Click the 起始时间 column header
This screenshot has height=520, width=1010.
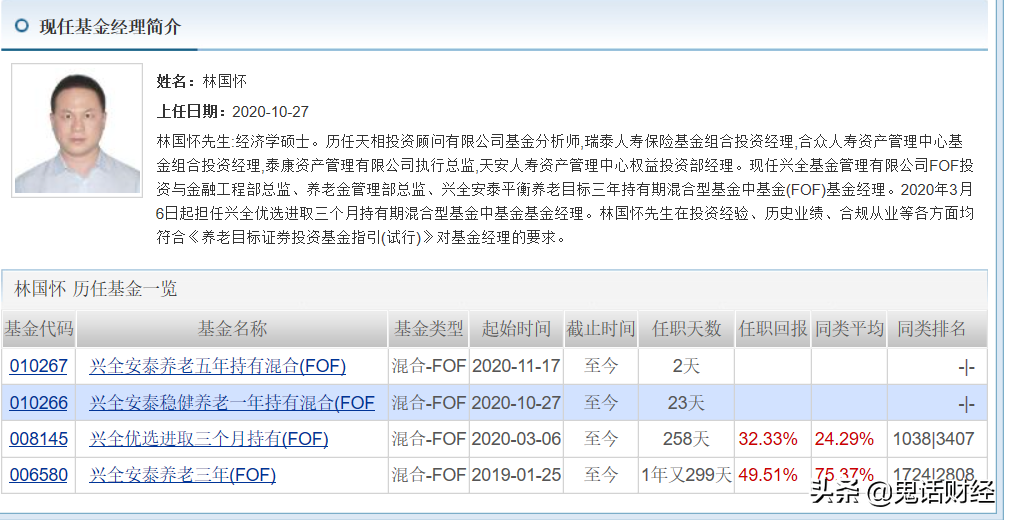[x=517, y=329]
